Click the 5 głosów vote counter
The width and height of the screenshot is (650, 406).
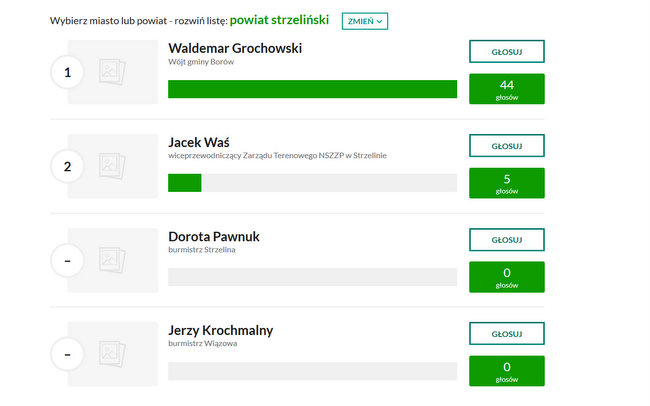coord(507,183)
